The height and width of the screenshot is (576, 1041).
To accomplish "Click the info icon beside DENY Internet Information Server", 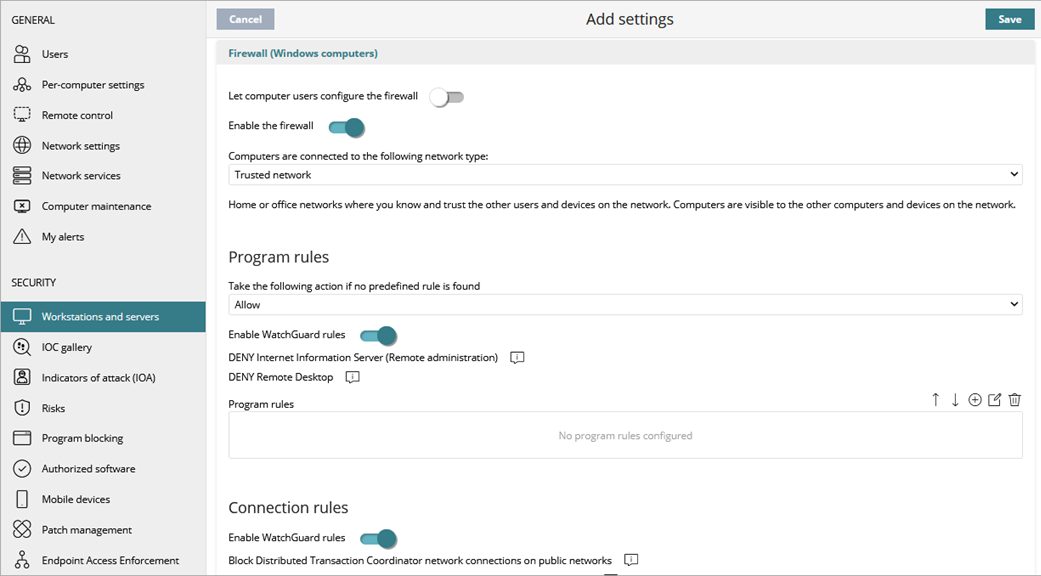I will 517,357.
